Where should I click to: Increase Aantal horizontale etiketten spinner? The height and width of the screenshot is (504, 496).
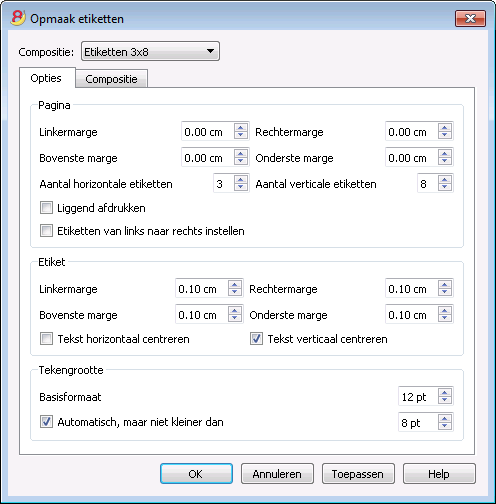coord(241,180)
